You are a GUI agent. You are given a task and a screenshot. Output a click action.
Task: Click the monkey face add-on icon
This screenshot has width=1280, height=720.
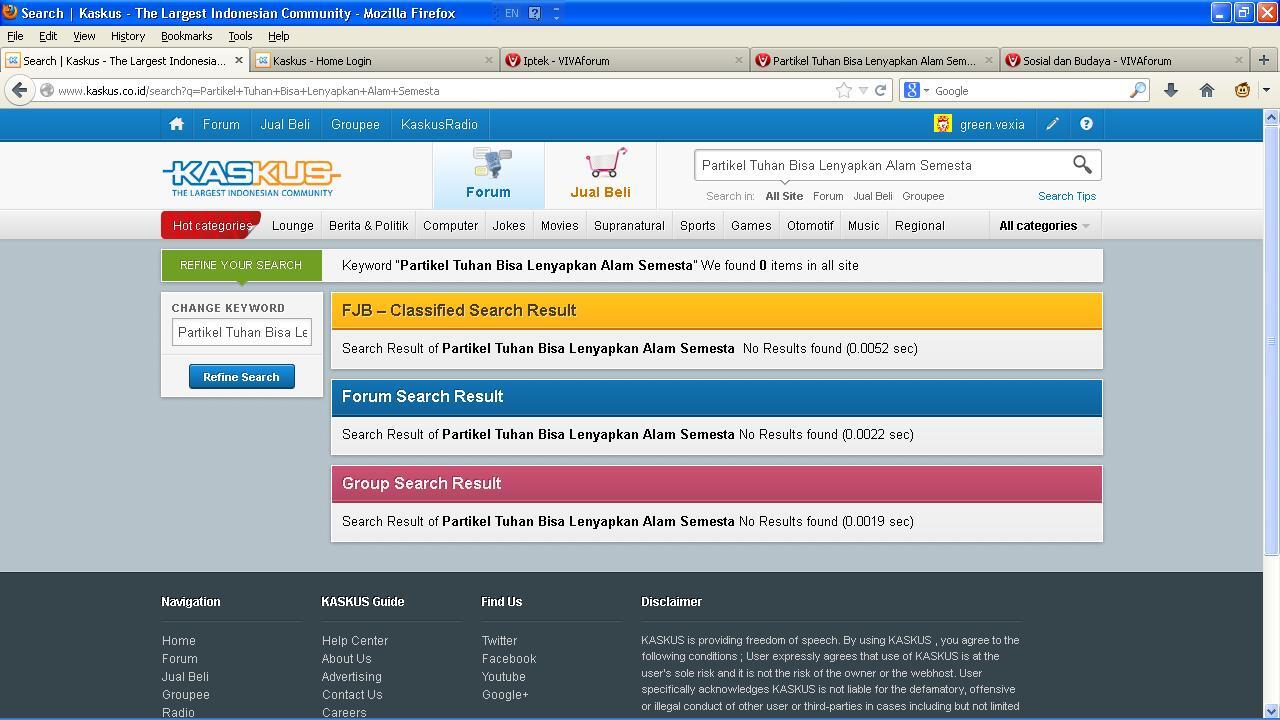[1242, 90]
